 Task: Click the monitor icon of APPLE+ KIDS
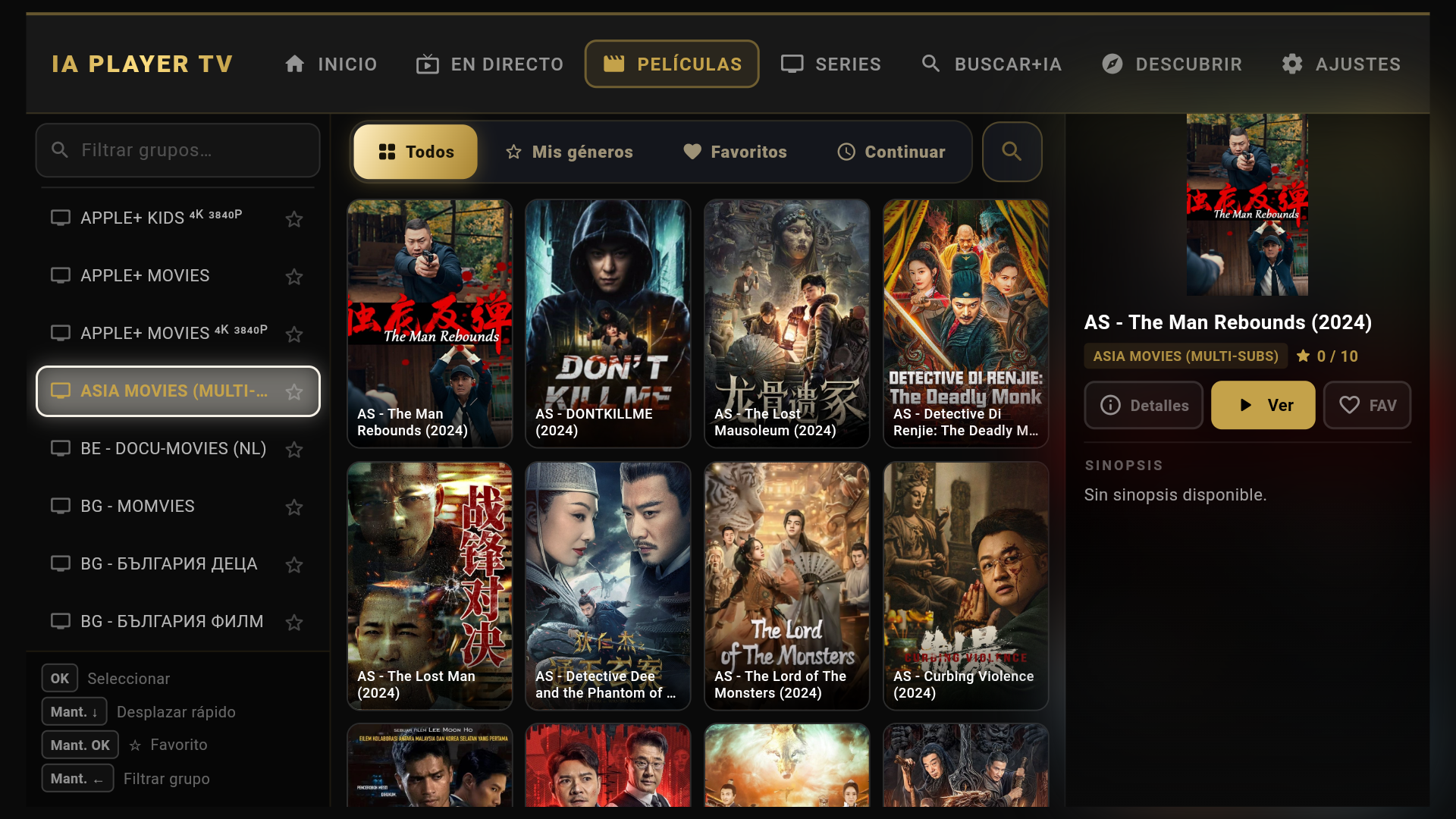(x=61, y=218)
